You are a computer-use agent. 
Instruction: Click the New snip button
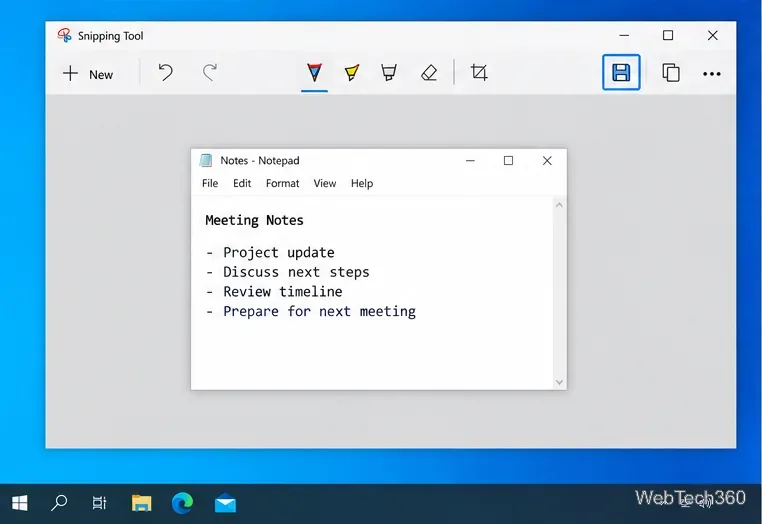coord(88,74)
